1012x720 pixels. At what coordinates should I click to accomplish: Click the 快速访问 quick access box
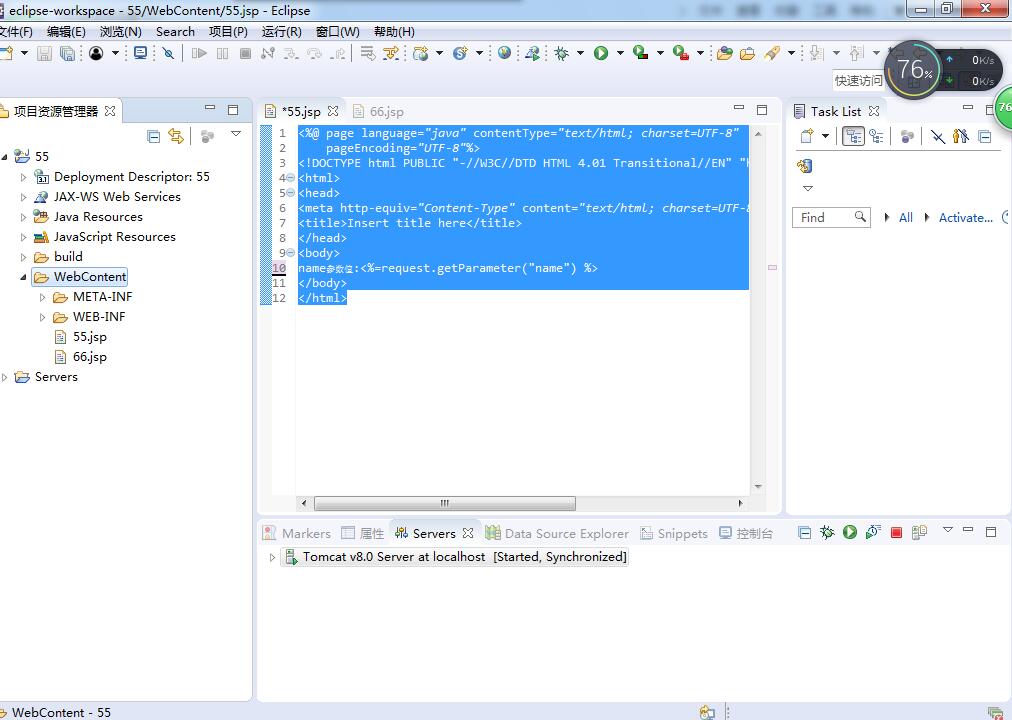[x=858, y=81]
